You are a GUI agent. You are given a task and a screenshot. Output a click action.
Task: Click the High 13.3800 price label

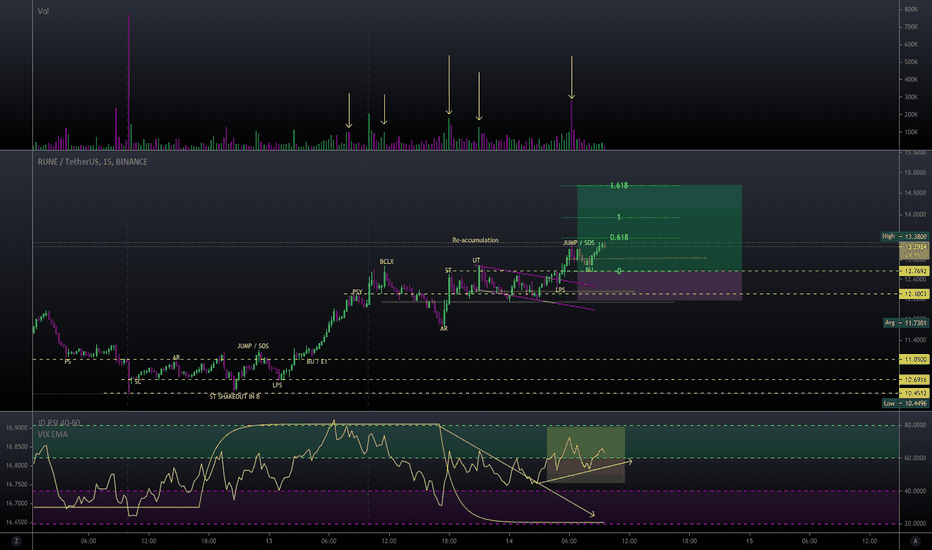pos(904,236)
